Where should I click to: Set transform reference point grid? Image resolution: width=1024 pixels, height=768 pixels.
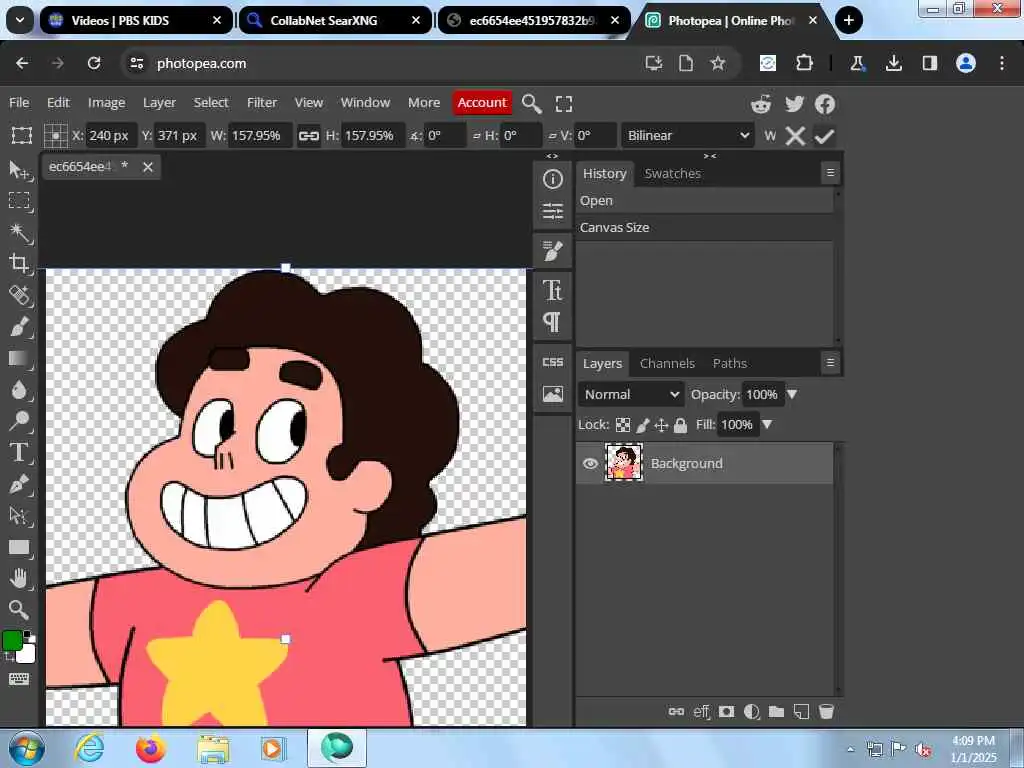click(56, 136)
